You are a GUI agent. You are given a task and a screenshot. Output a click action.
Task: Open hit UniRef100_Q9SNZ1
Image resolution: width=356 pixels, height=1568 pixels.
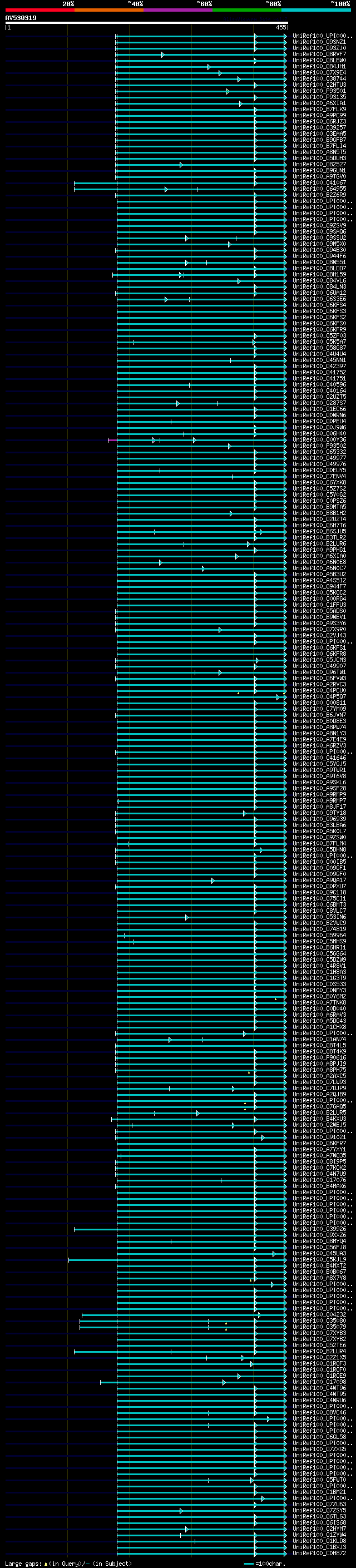point(319,42)
